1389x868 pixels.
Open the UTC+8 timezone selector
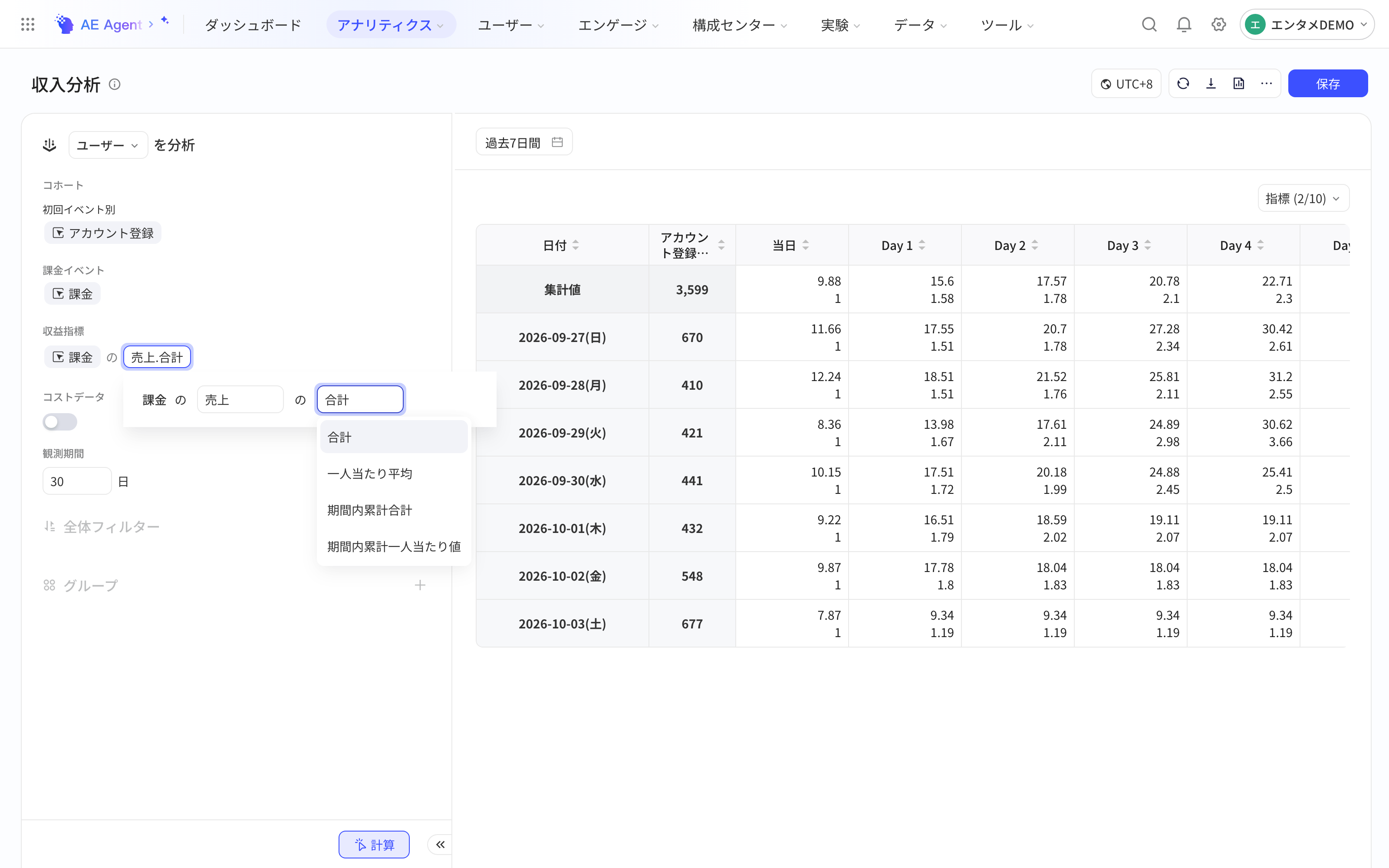click(1126, 84)
